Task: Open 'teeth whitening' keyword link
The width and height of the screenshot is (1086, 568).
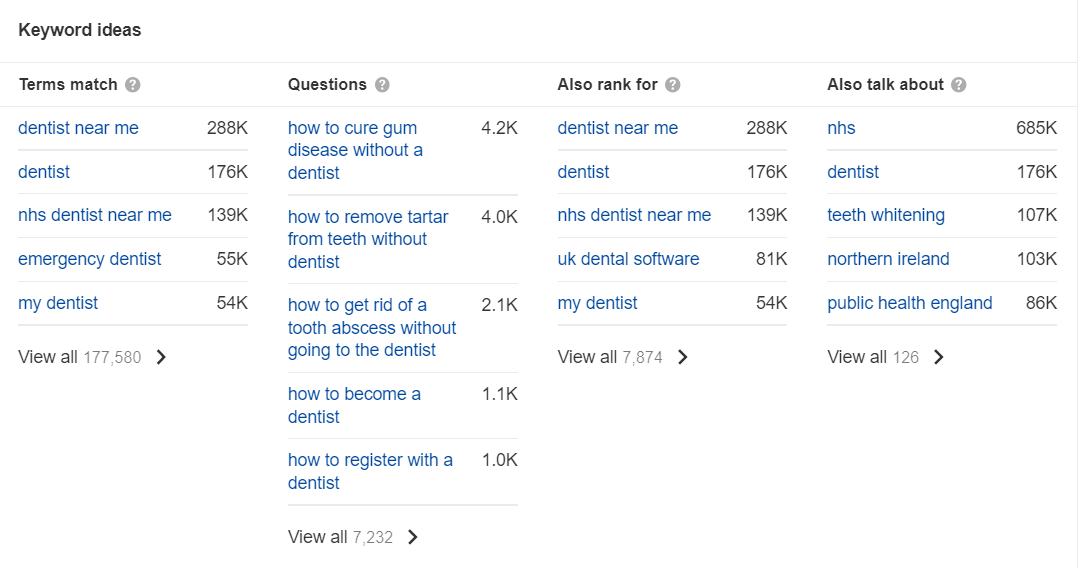Action: (886, 215)
